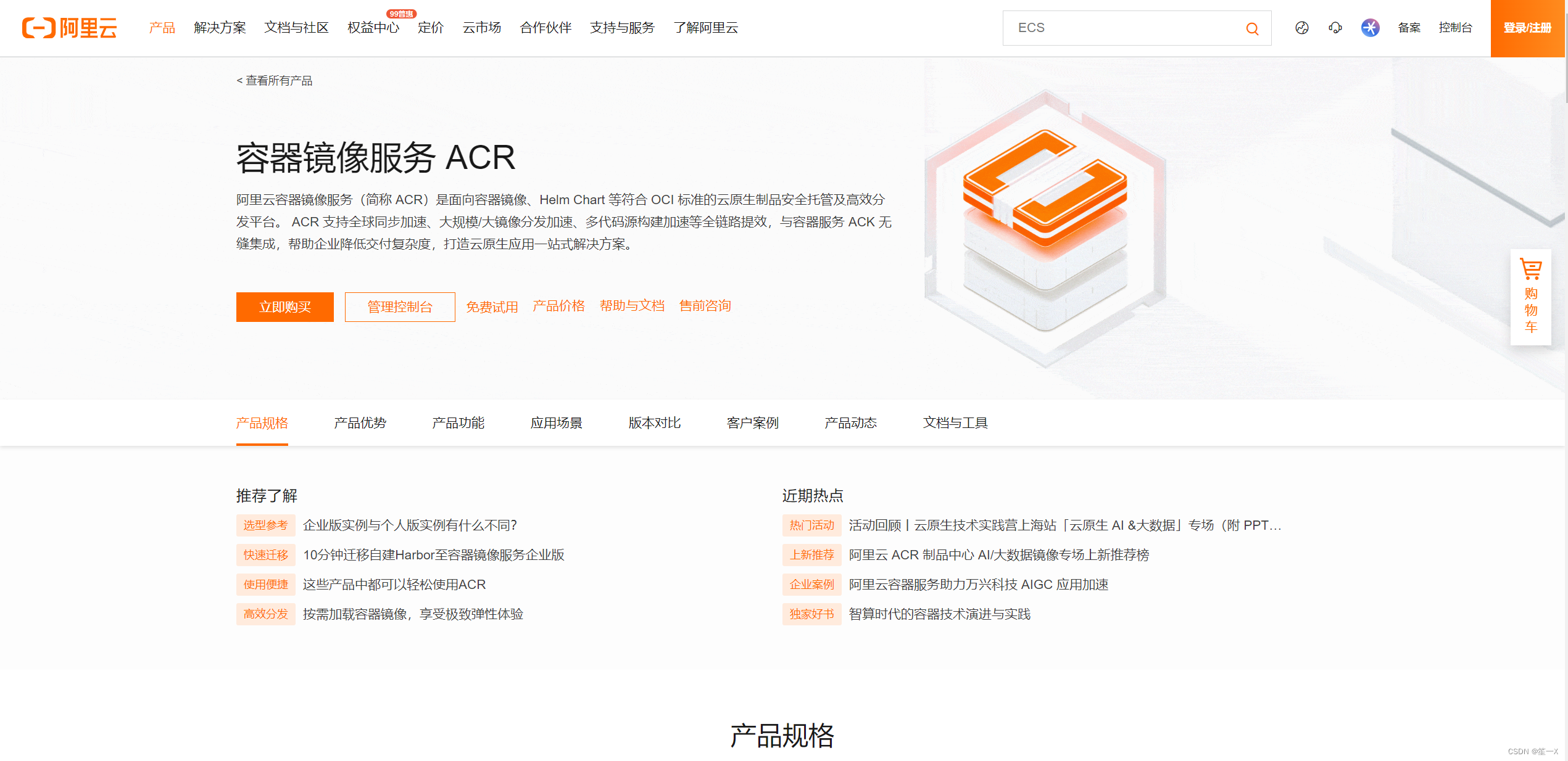Select the 产品动态 tab
This screenshot has width=1568, height=761.
(x=851, y=423)
